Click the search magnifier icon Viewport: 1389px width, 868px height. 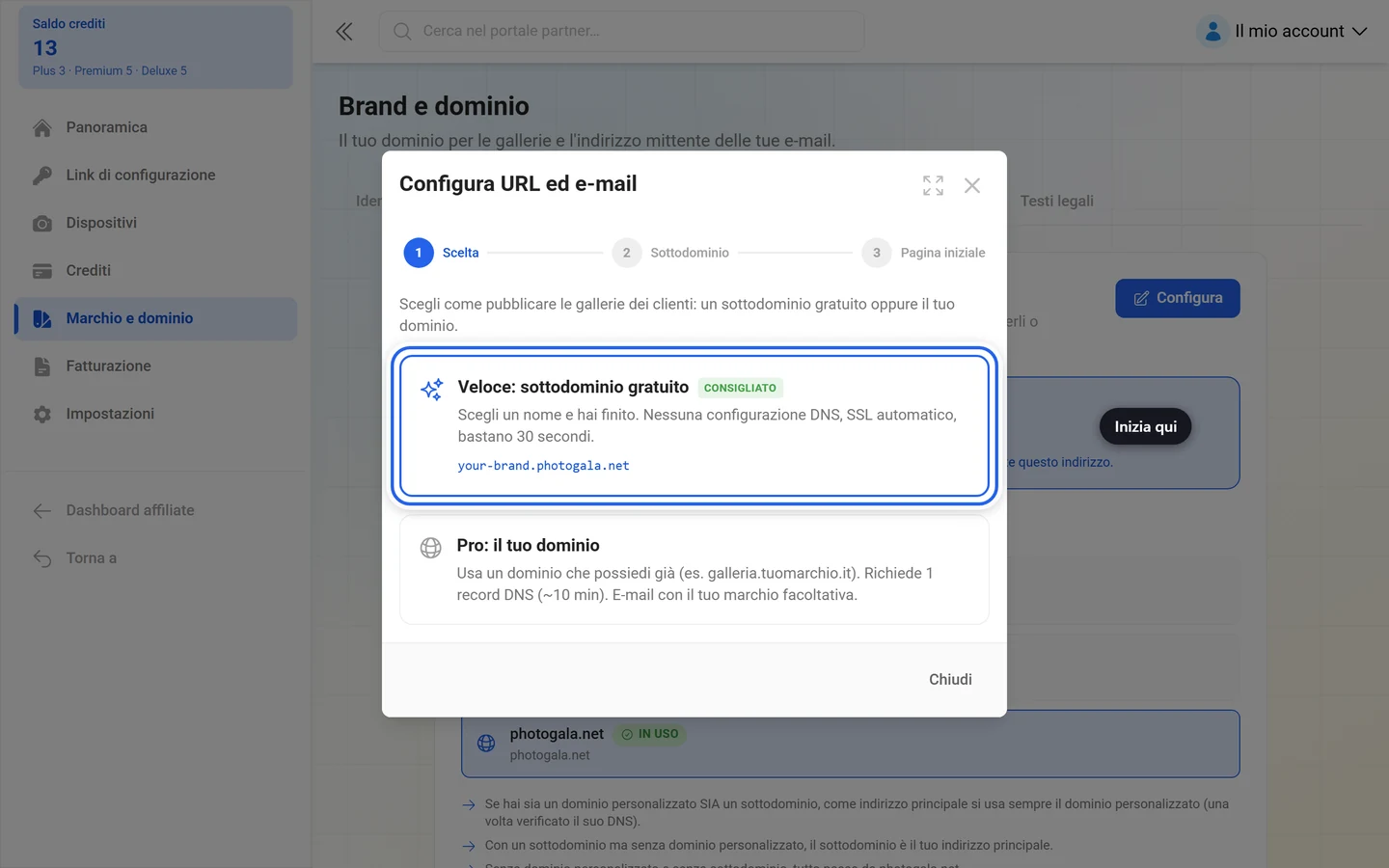[402, 32]
